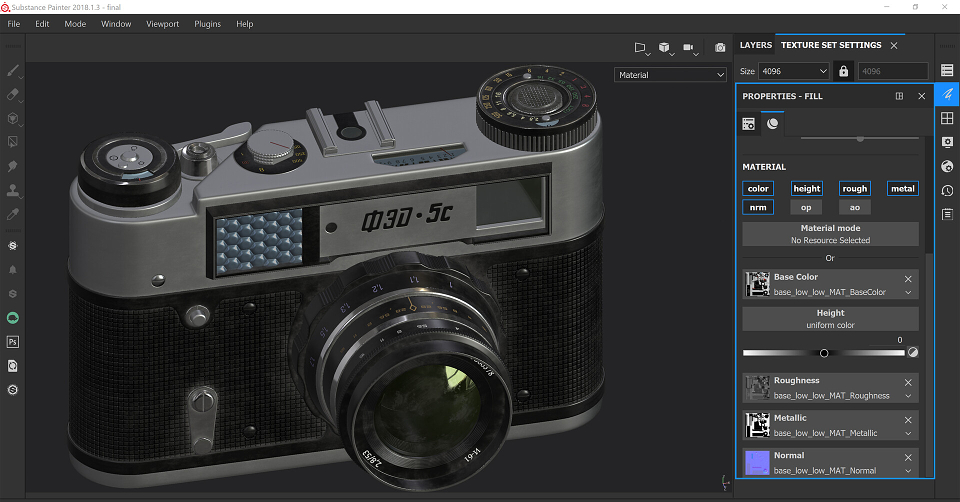Remove the Roughness resource

point(908,382)
